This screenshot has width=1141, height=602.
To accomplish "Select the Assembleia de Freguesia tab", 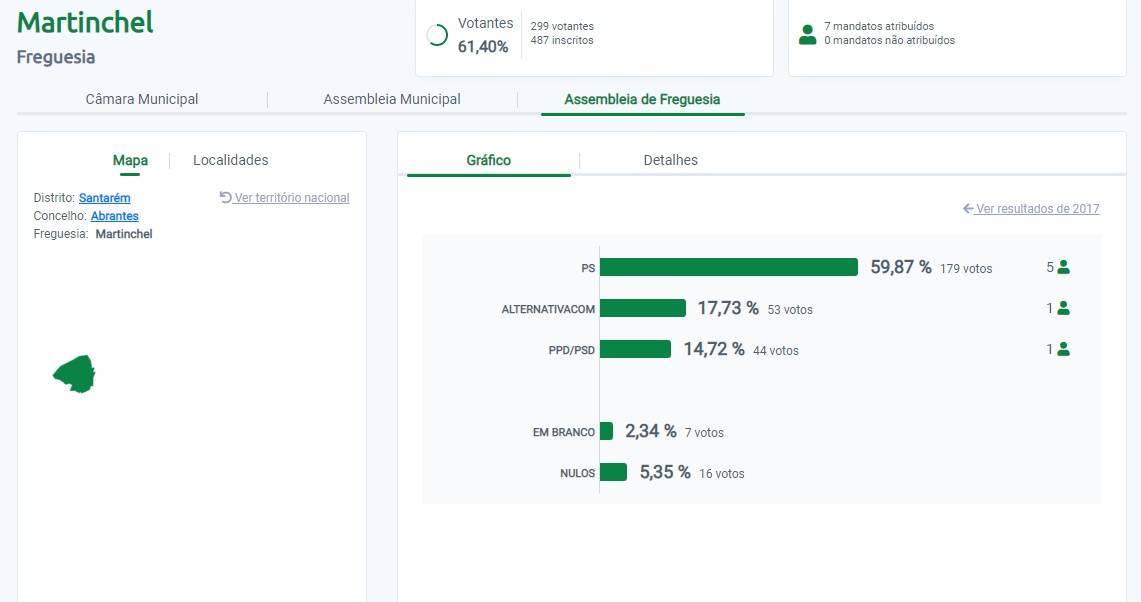I will pos(642,99).
